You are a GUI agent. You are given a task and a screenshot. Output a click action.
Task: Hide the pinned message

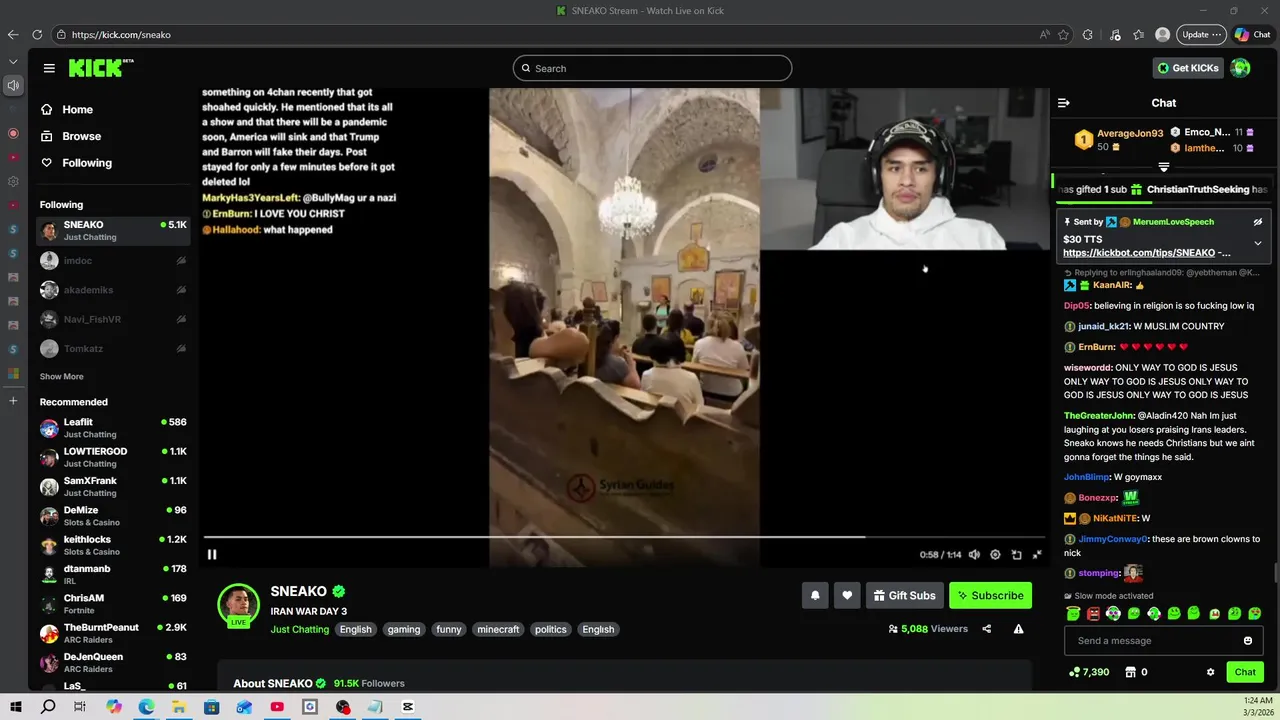tap(1258, 222)
